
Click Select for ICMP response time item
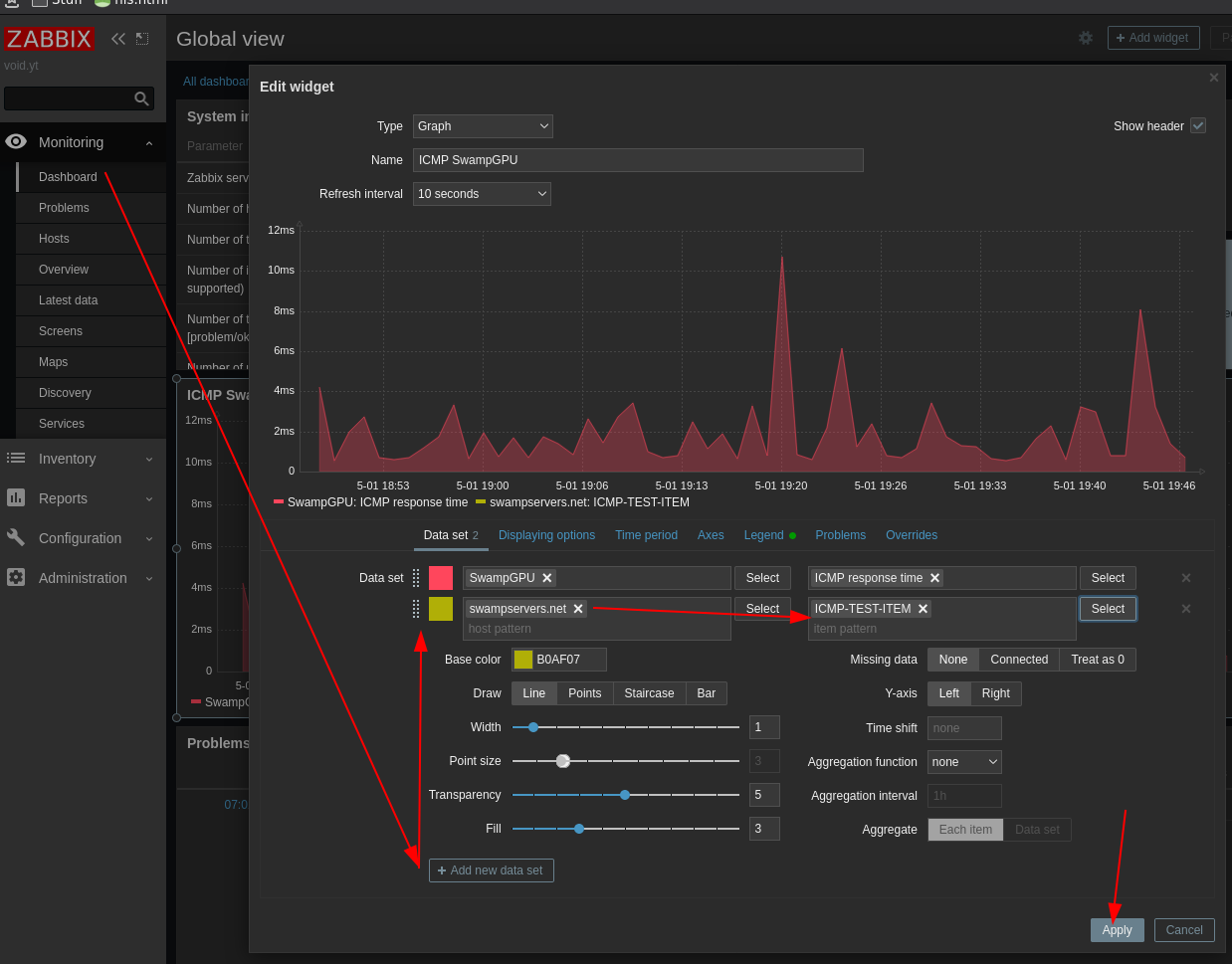tap(1108, 578)
